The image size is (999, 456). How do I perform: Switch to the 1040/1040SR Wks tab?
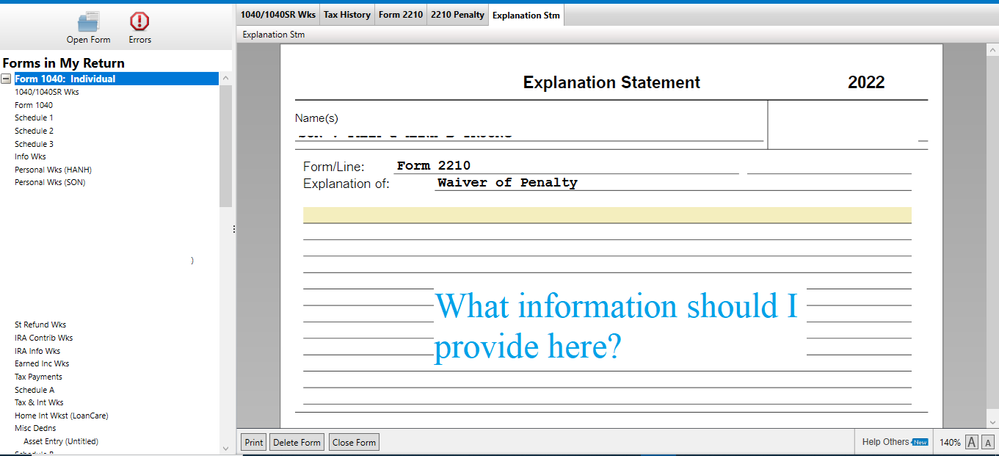(x=278, y=15)
